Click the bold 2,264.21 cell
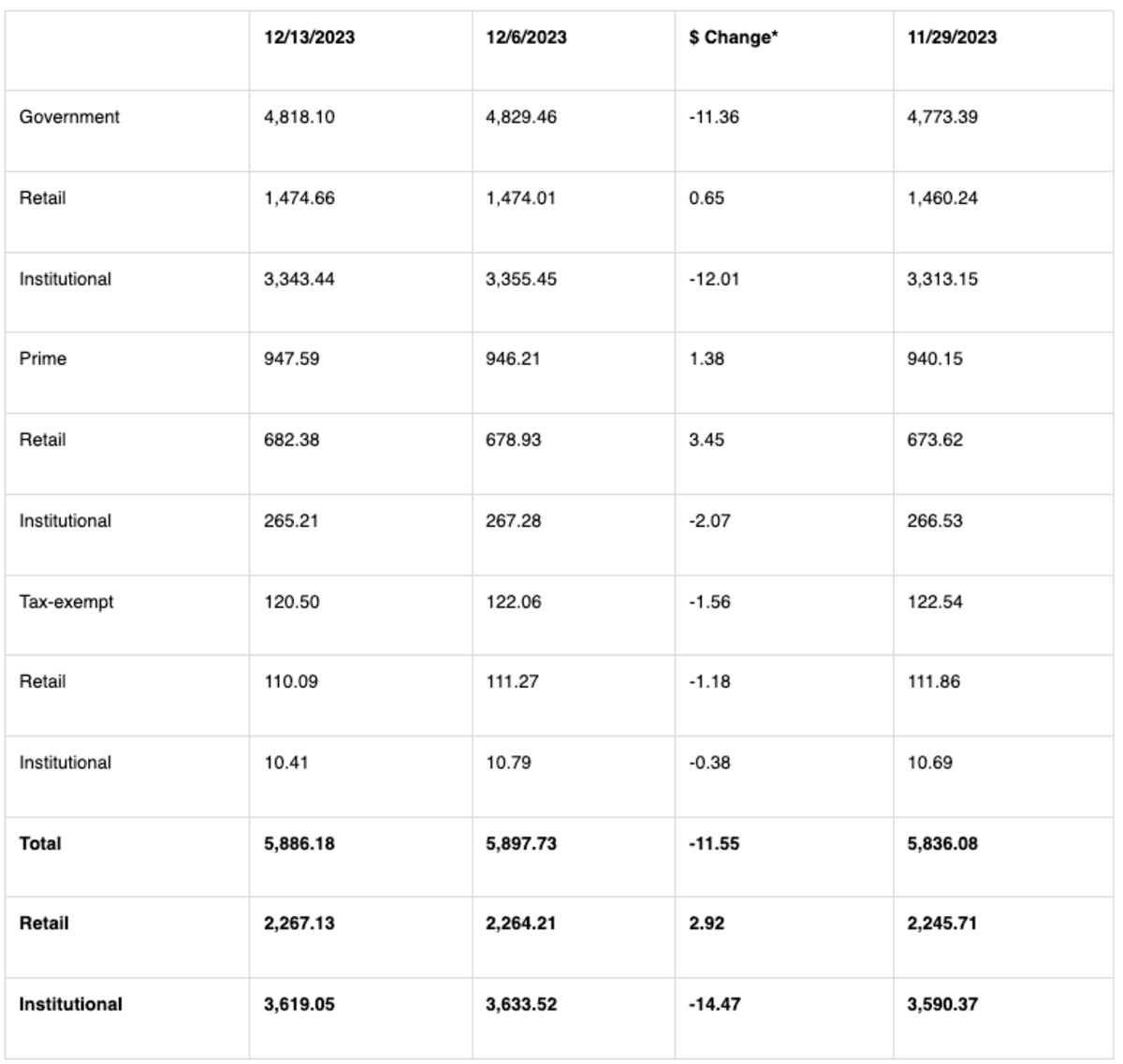The image size is (1123, 1064). pos(520,924)
